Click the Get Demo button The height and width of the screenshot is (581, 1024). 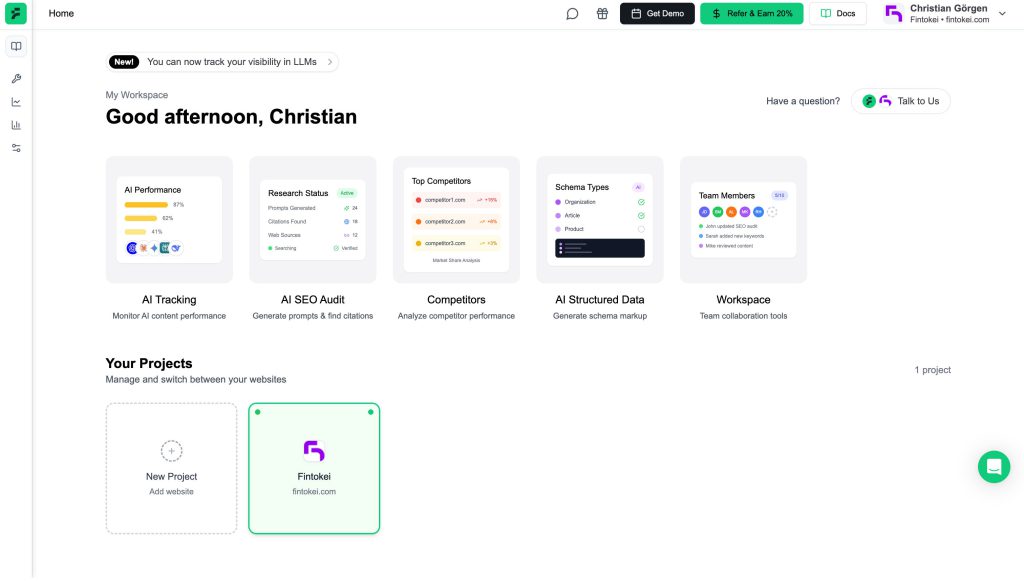click(657, 13)
